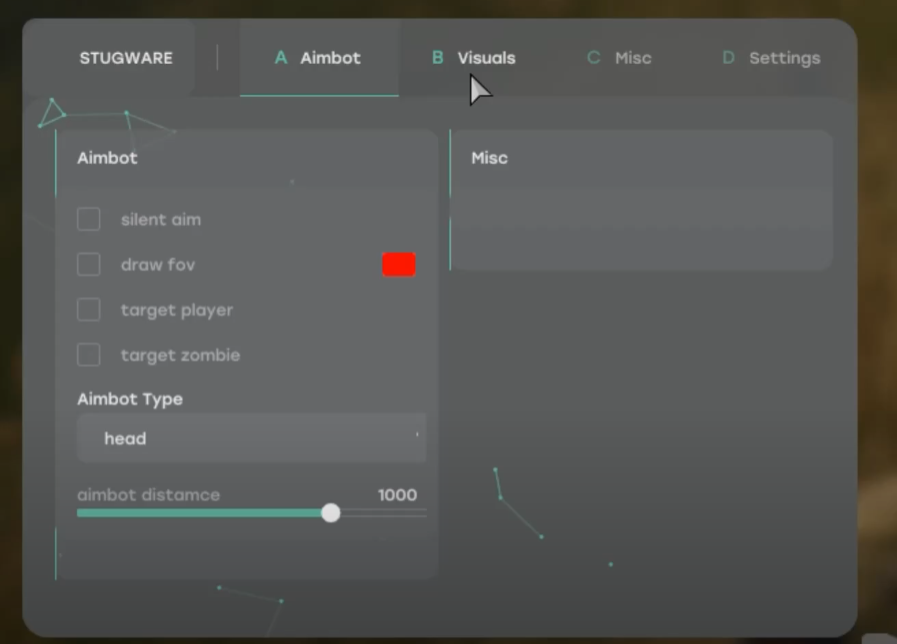Image resolution: width=897 pixels, height=644 pixels.
Task: Click the STUGWARE title label
Action: coord(126,58)
